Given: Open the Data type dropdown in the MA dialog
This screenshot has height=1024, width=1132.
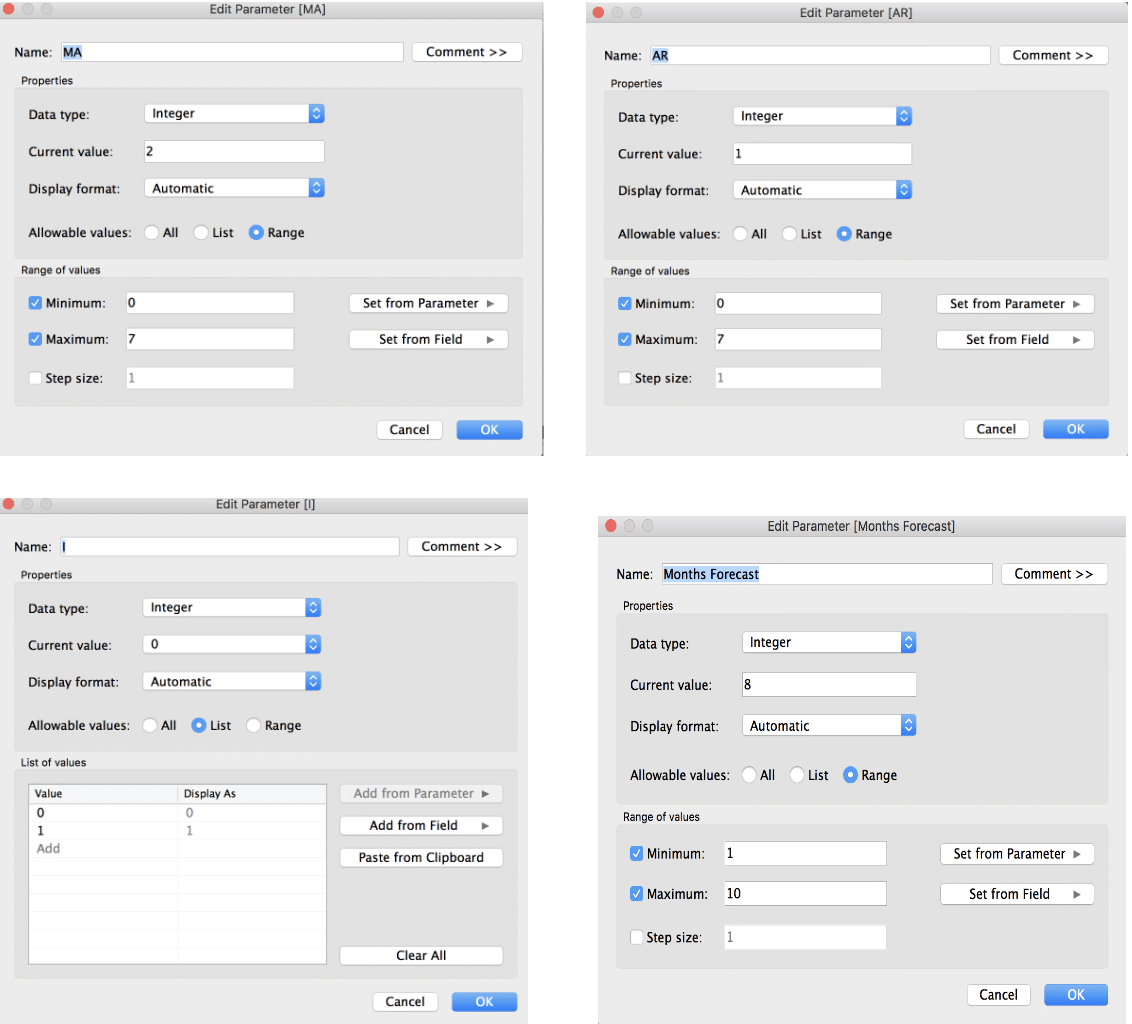Looking at the screenshot, I should click(x=234, y=113).
